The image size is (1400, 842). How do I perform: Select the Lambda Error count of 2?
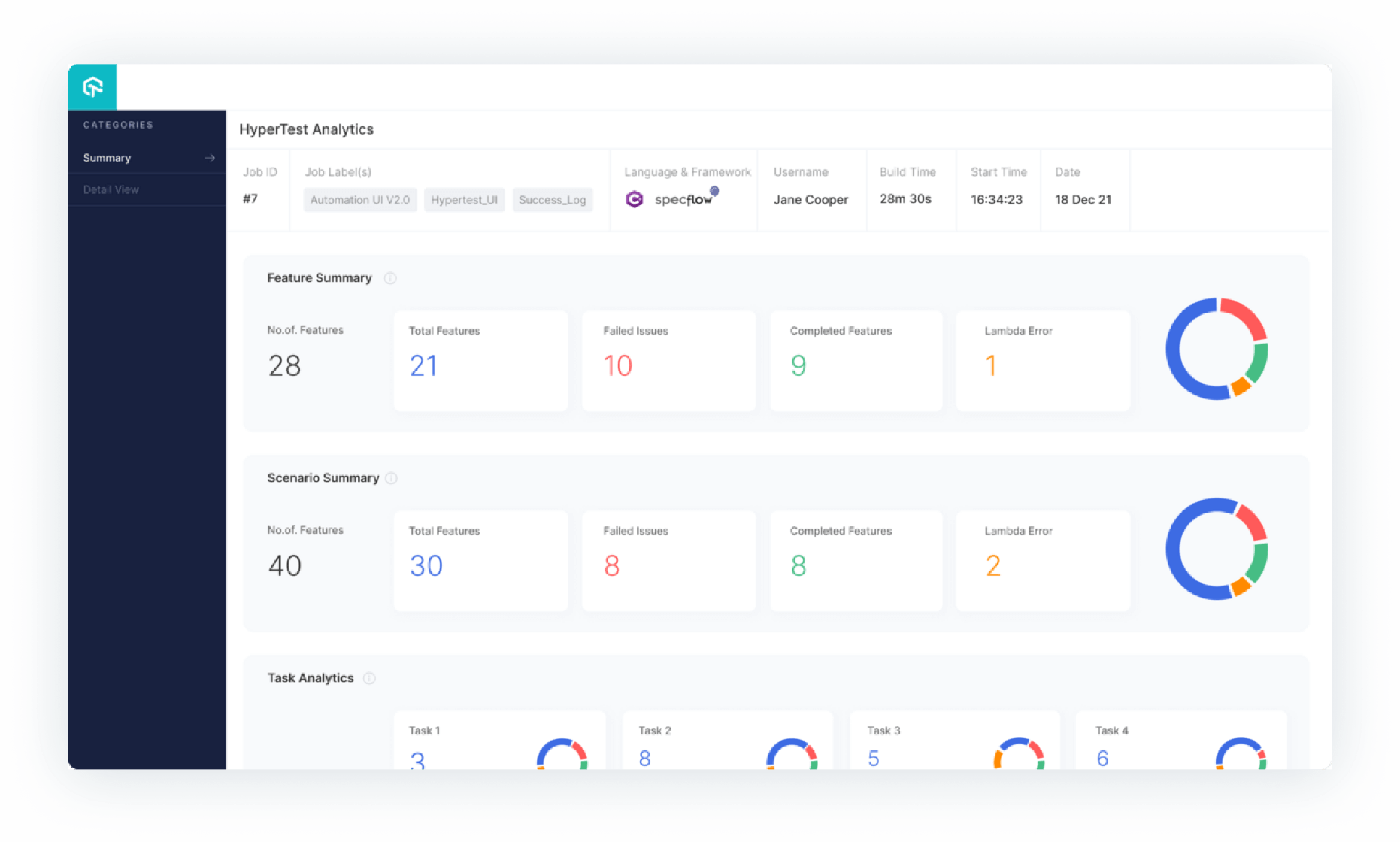pyautogui.click(x=994, y=565)
